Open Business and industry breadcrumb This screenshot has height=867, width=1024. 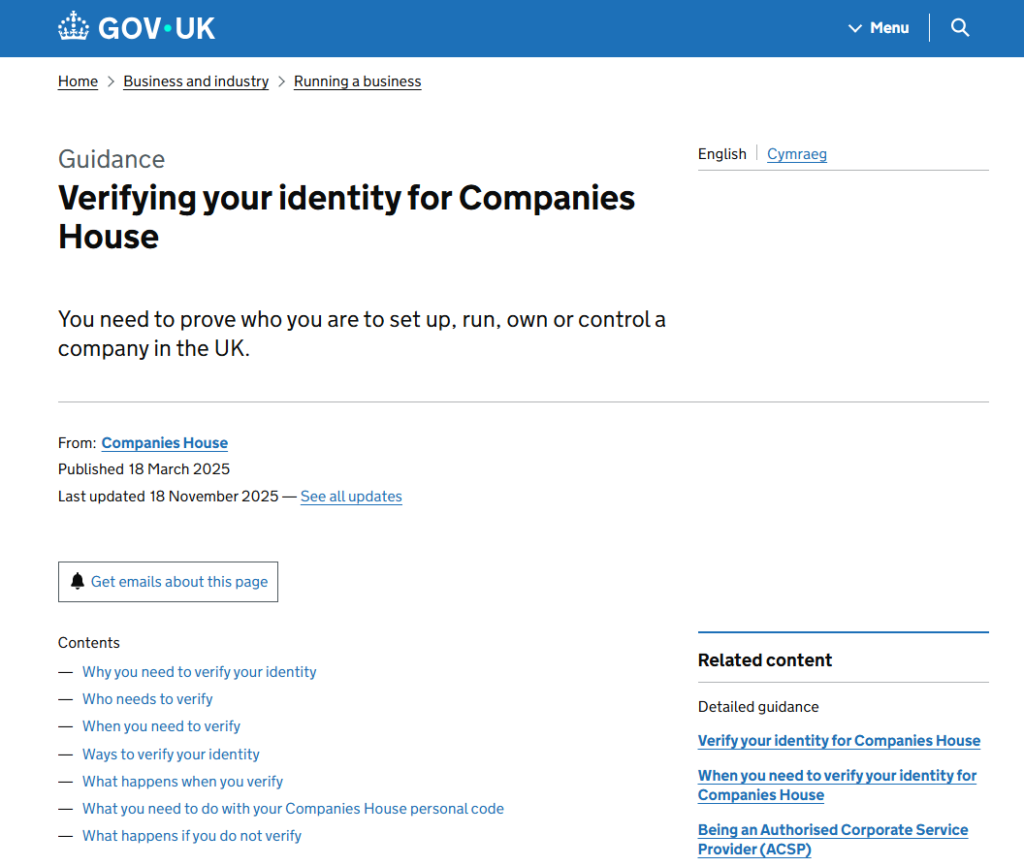click(196, 82)
